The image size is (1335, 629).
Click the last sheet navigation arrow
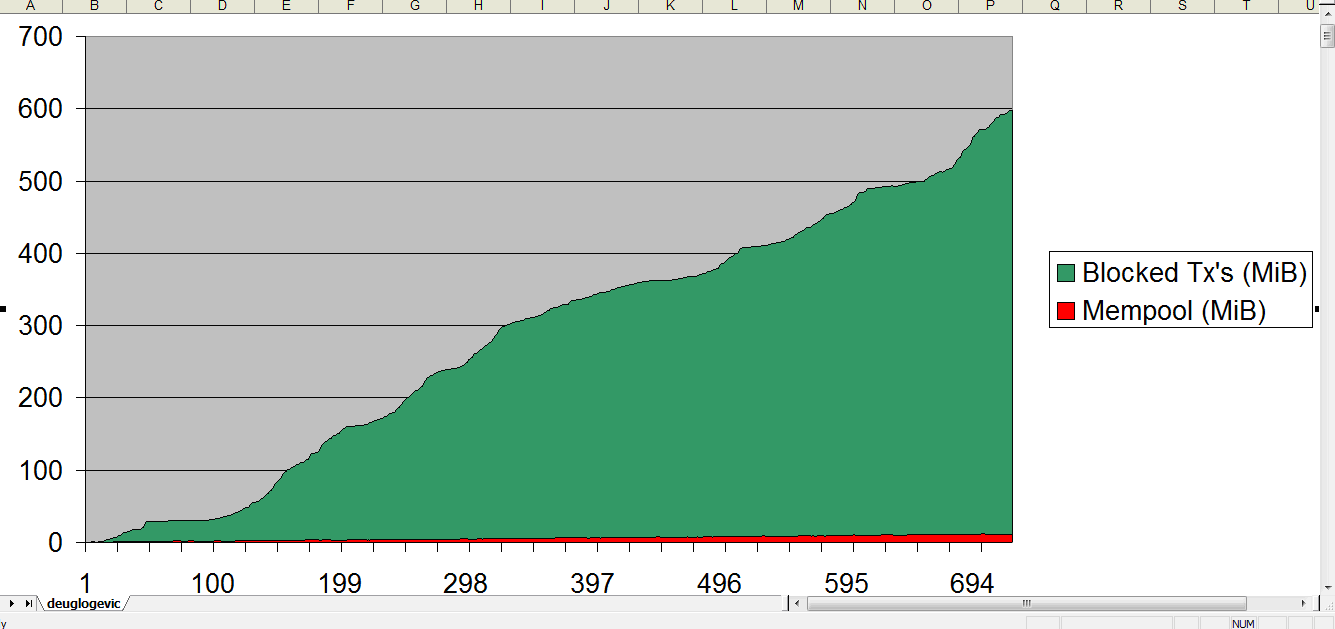pyautogui.click(x=27, y=604)
